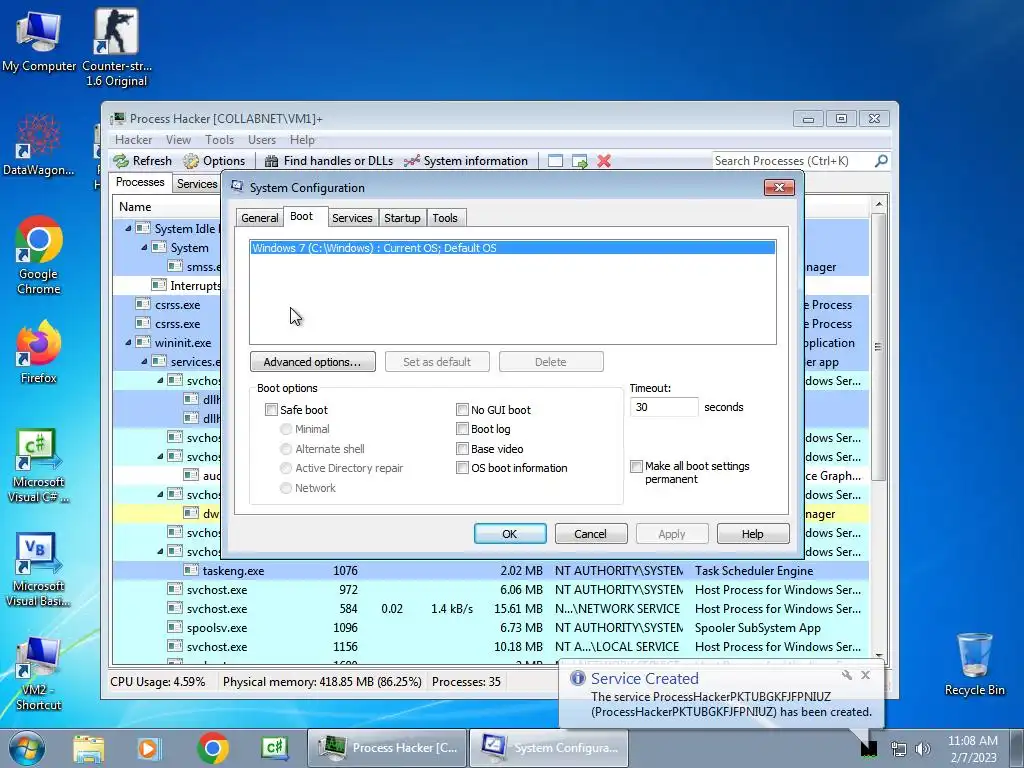Open Microsoft Visual C# desktop shortcut
1024x768 pixels.
pyautogui.click(x=39, y=466)
